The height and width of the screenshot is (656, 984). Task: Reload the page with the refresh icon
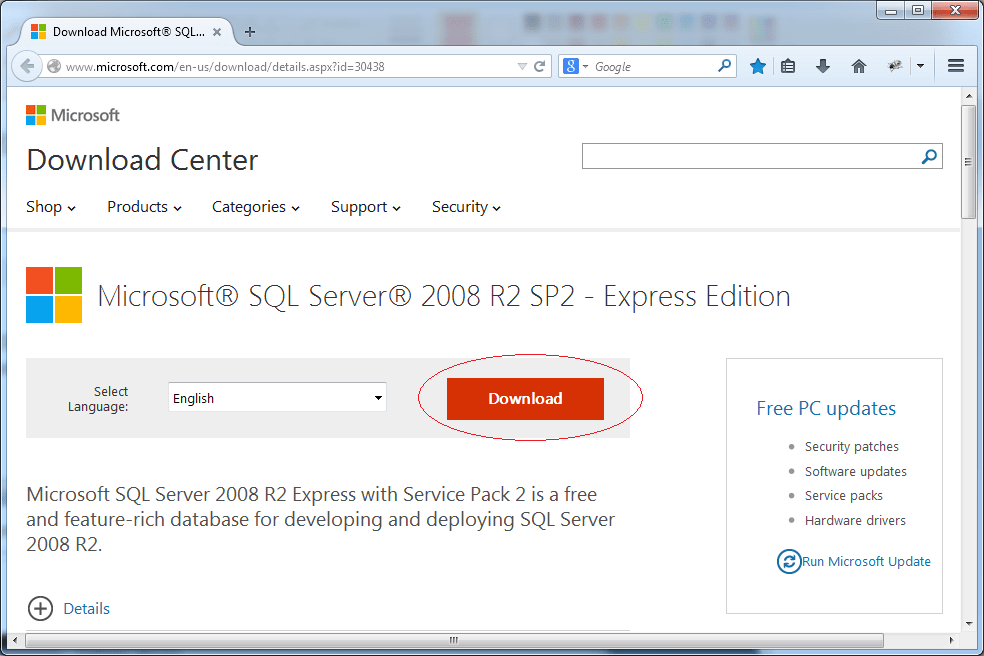point(539,67)
